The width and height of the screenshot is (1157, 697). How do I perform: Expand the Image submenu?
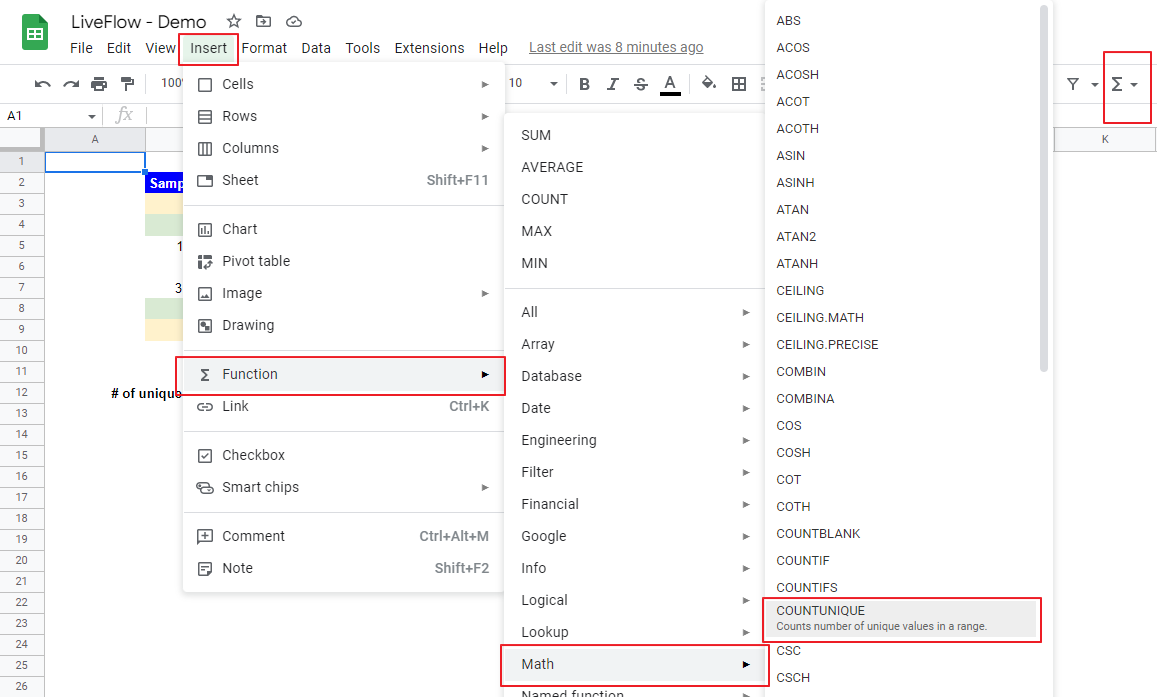point(344,293)
